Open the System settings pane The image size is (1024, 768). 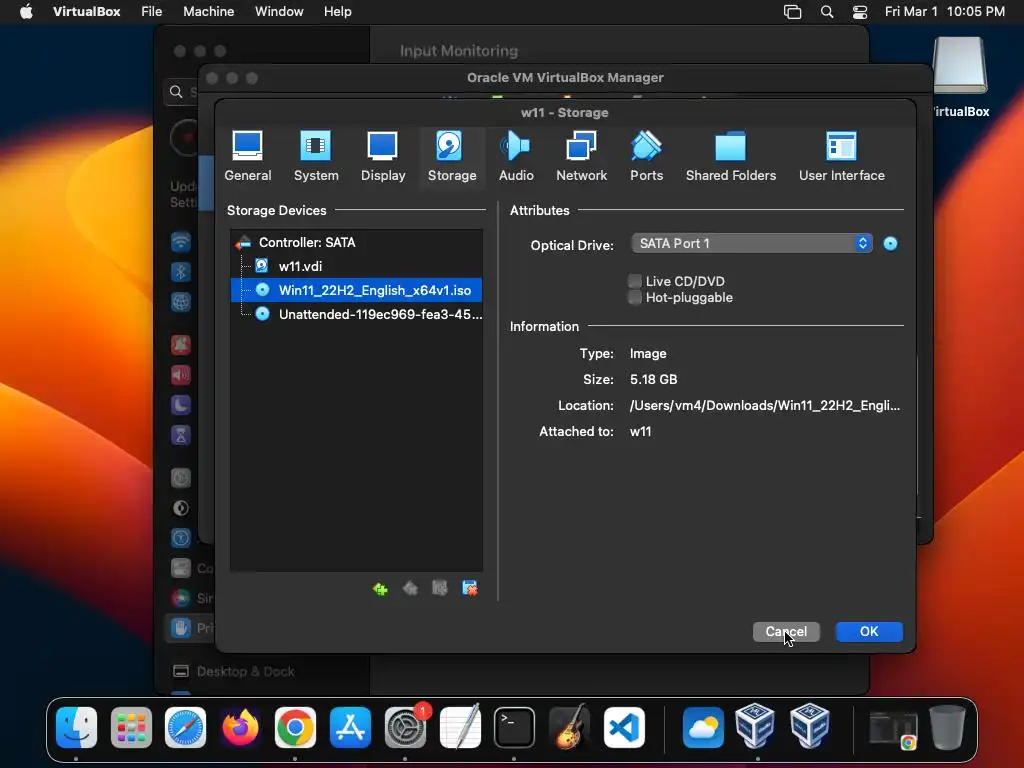tap(316, 157)
